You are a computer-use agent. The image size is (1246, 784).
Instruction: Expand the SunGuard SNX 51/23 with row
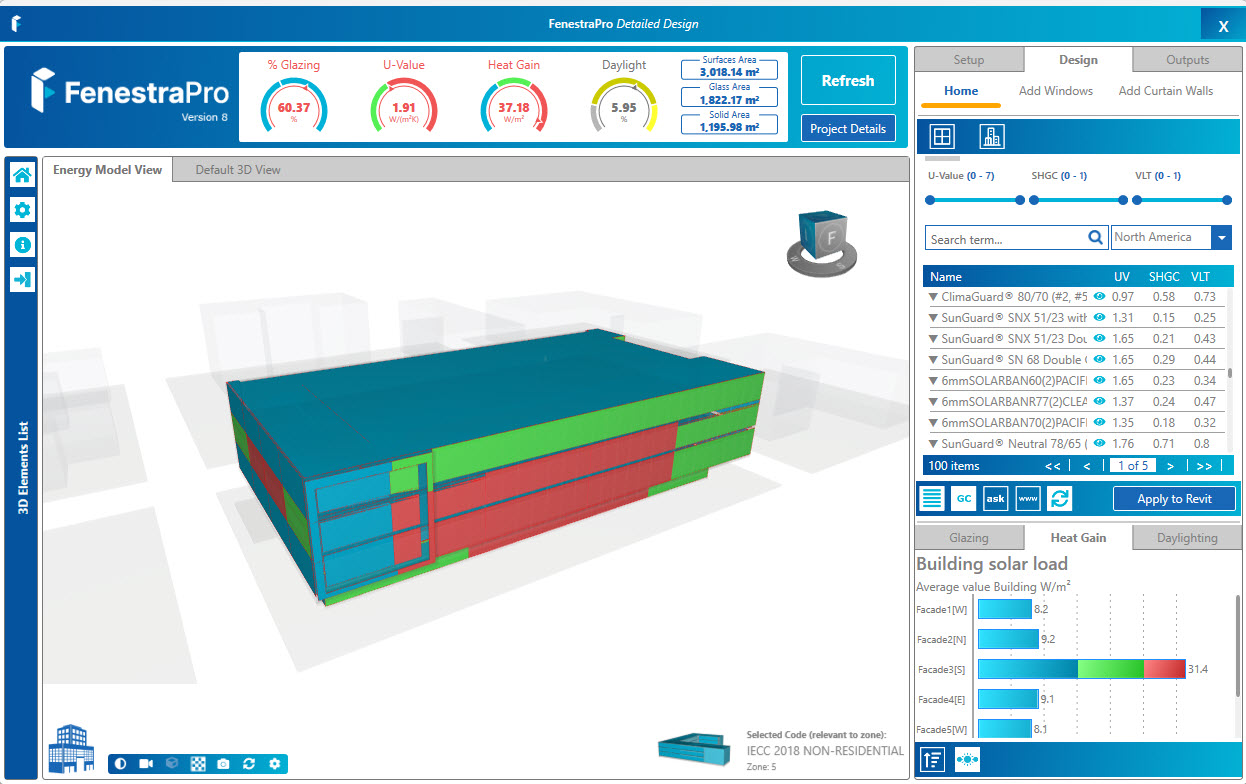click(933, 318)
